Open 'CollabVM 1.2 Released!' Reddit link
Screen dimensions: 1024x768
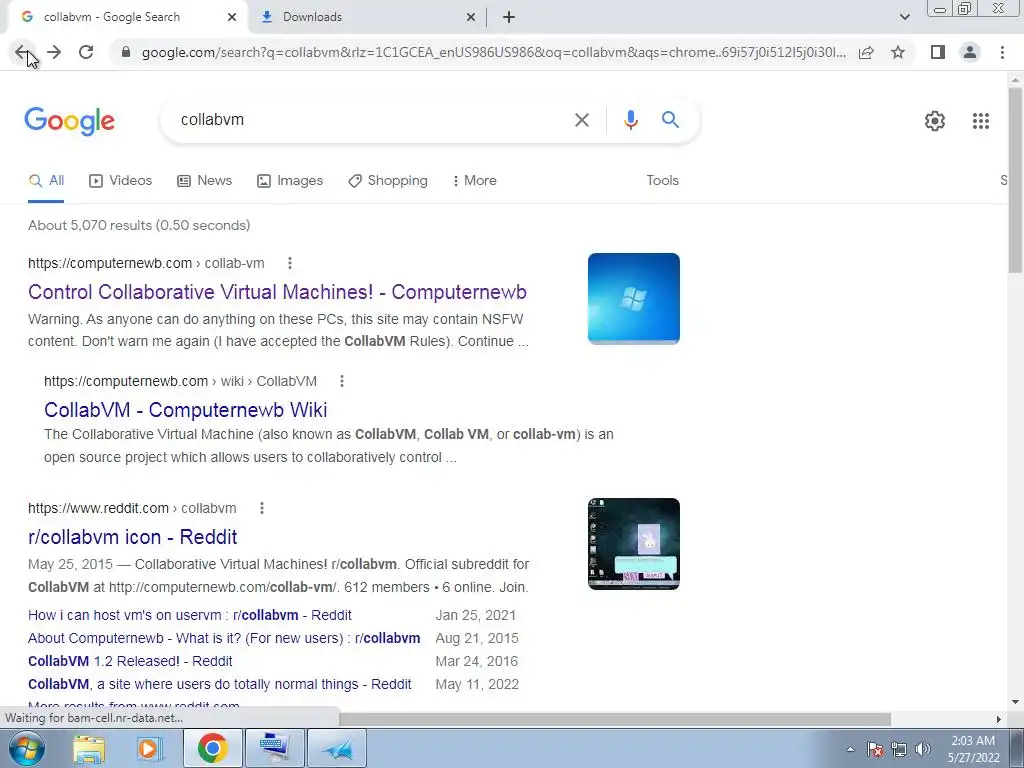[130, 661]
